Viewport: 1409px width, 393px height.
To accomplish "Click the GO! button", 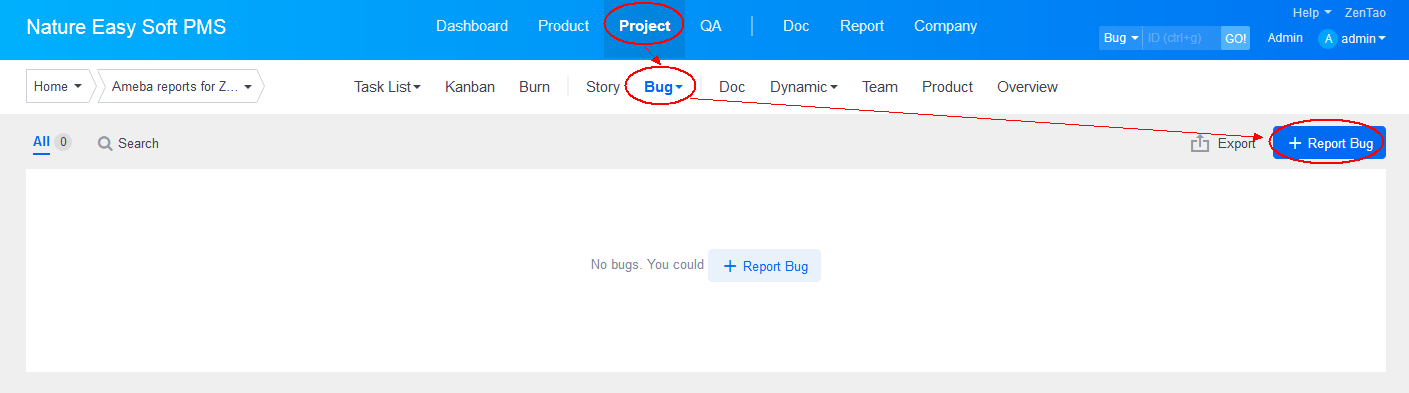I will (x=1236, y=38).
